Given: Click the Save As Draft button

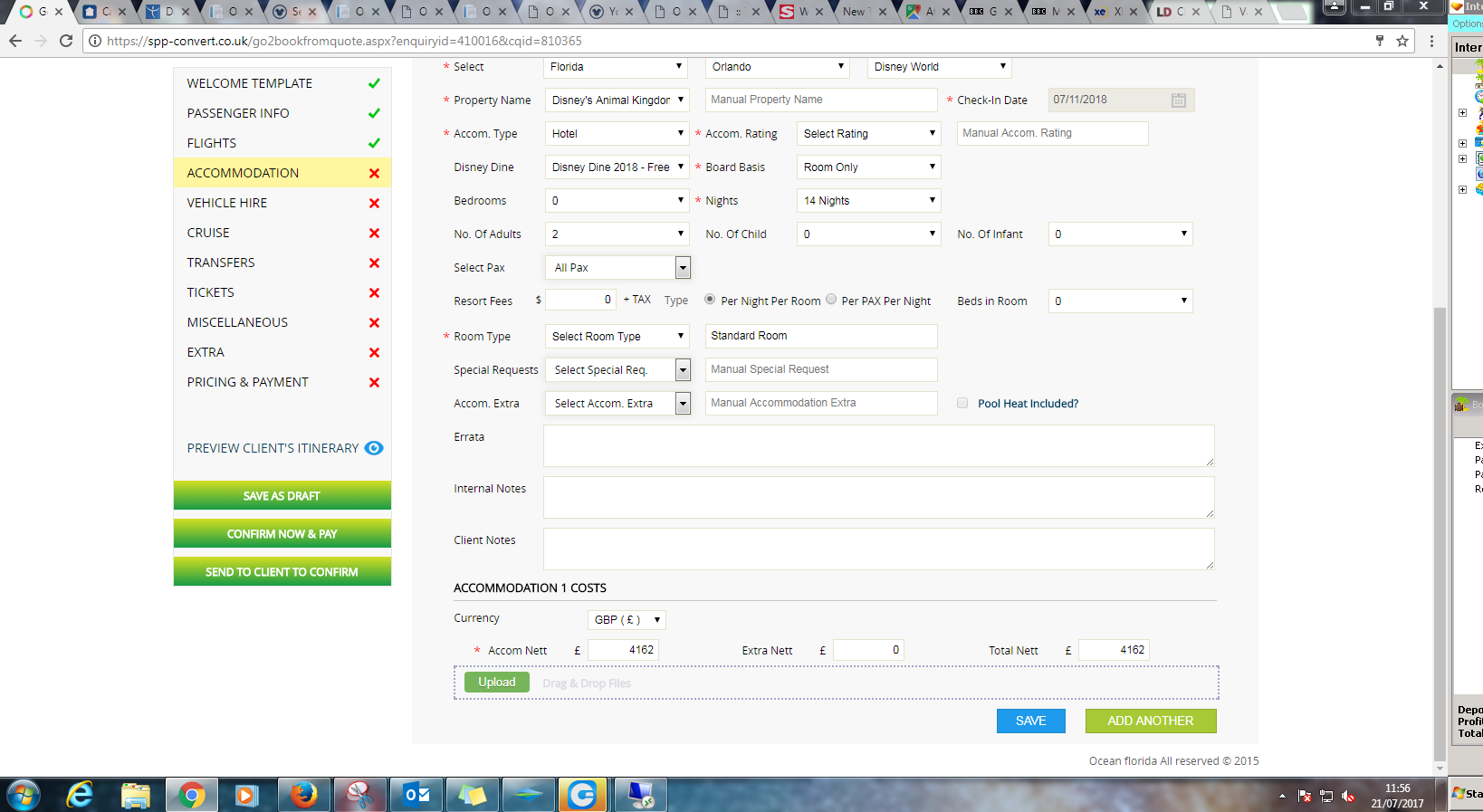Looking at the screenshot, I should (282, 496).
